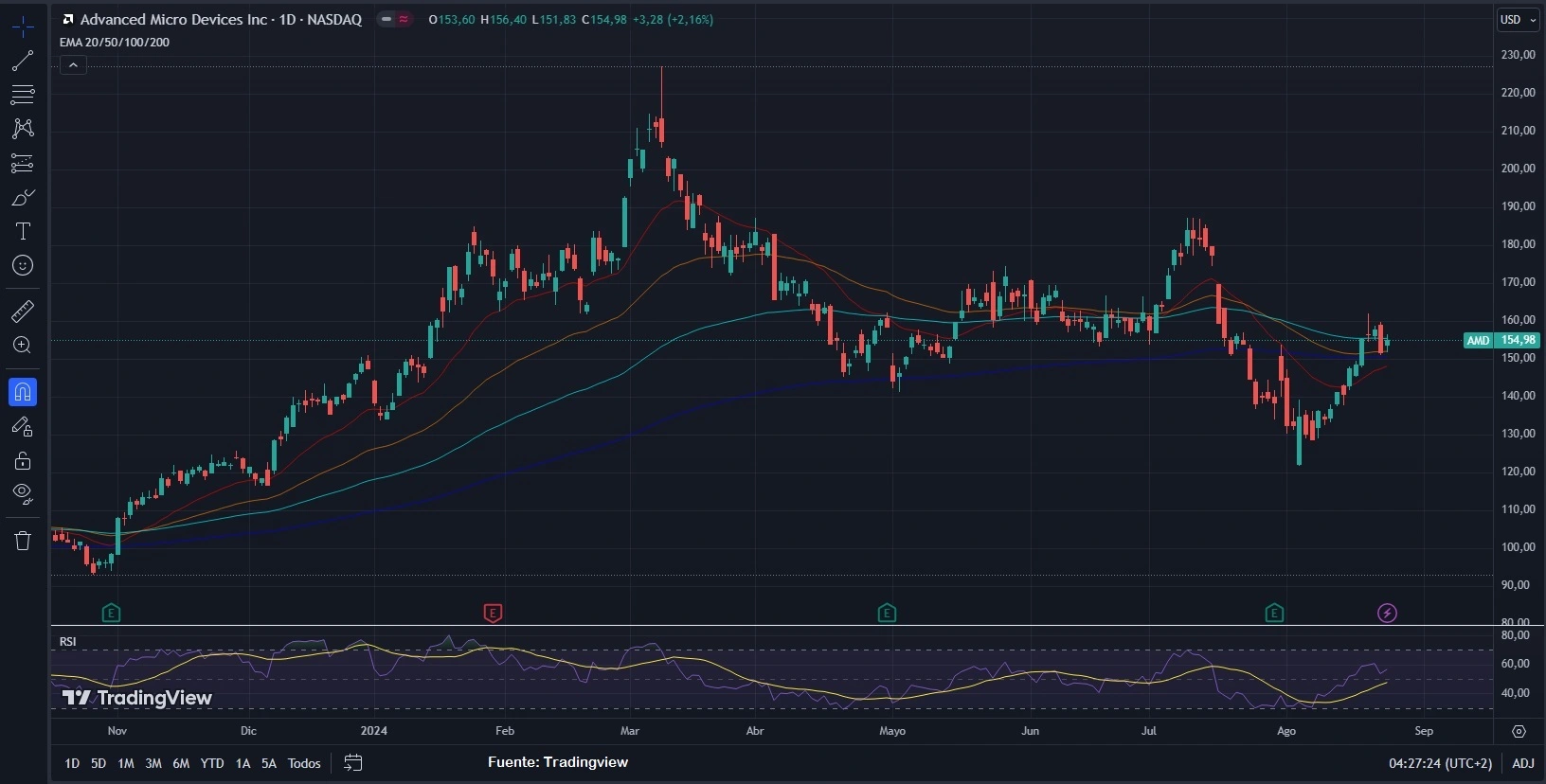Toggle lock all drawings padlock
The width and height of the screenshot is (1546, 784).
(23, 461)
